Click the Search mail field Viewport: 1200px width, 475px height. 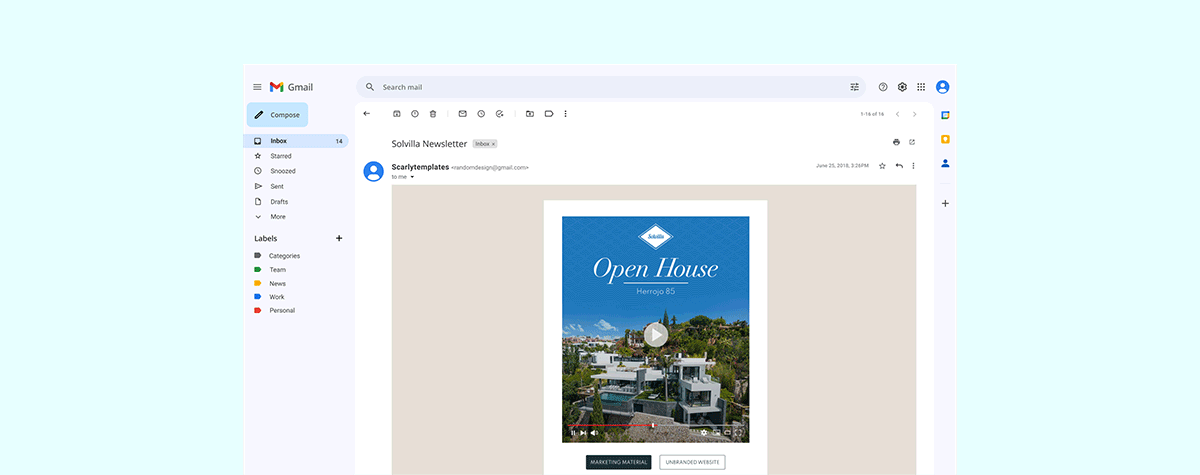[x=611, y=87]
